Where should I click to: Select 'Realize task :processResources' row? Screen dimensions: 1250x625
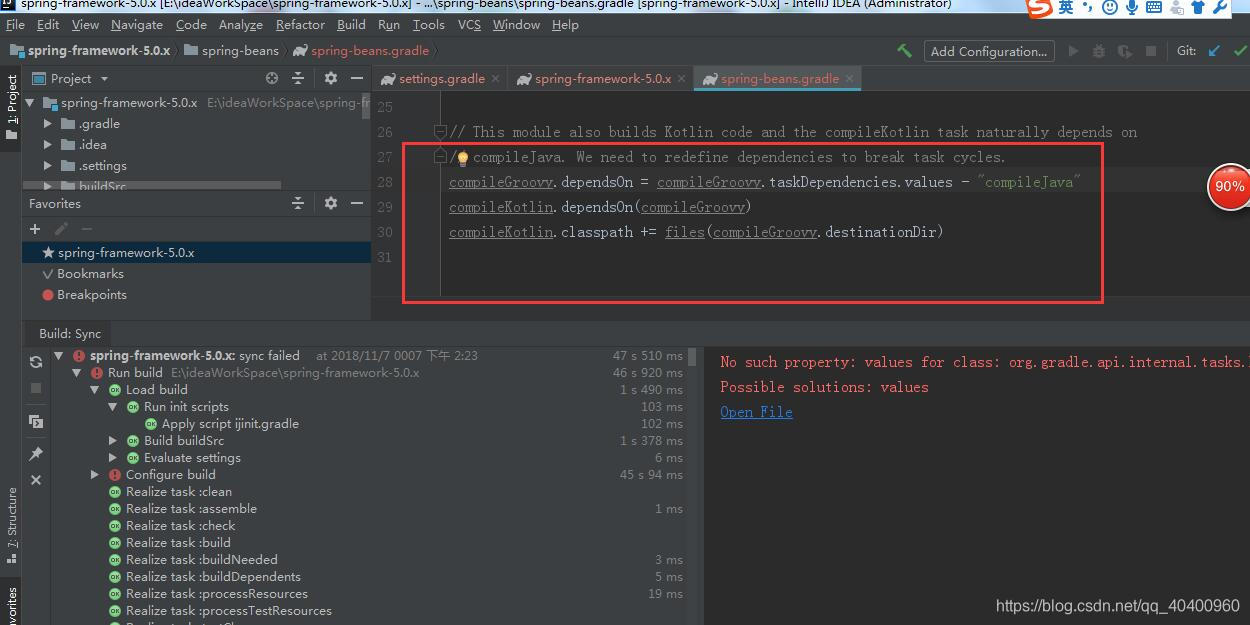[217, 594]
